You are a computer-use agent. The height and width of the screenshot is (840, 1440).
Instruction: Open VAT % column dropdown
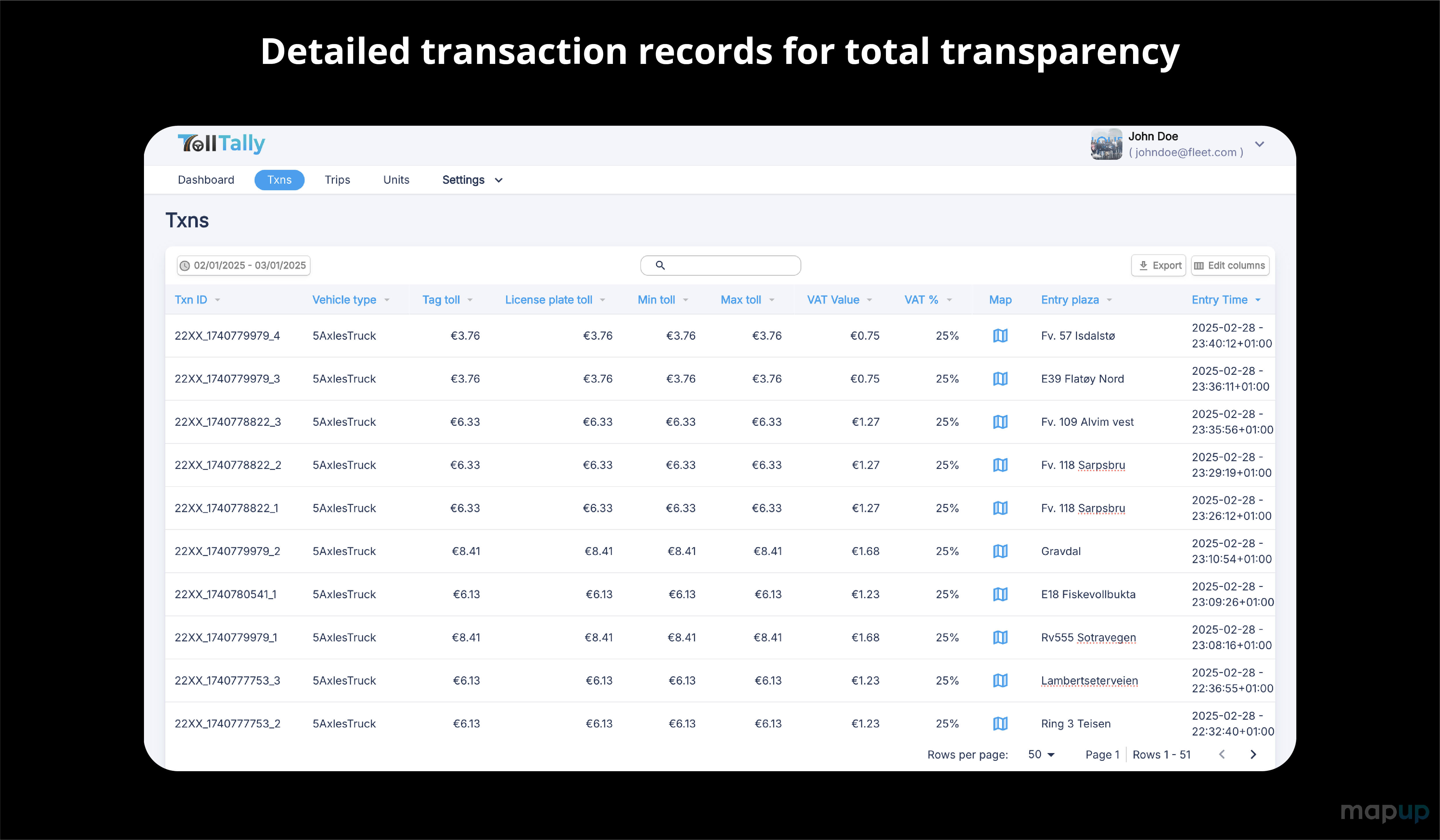tap(949, 300)
